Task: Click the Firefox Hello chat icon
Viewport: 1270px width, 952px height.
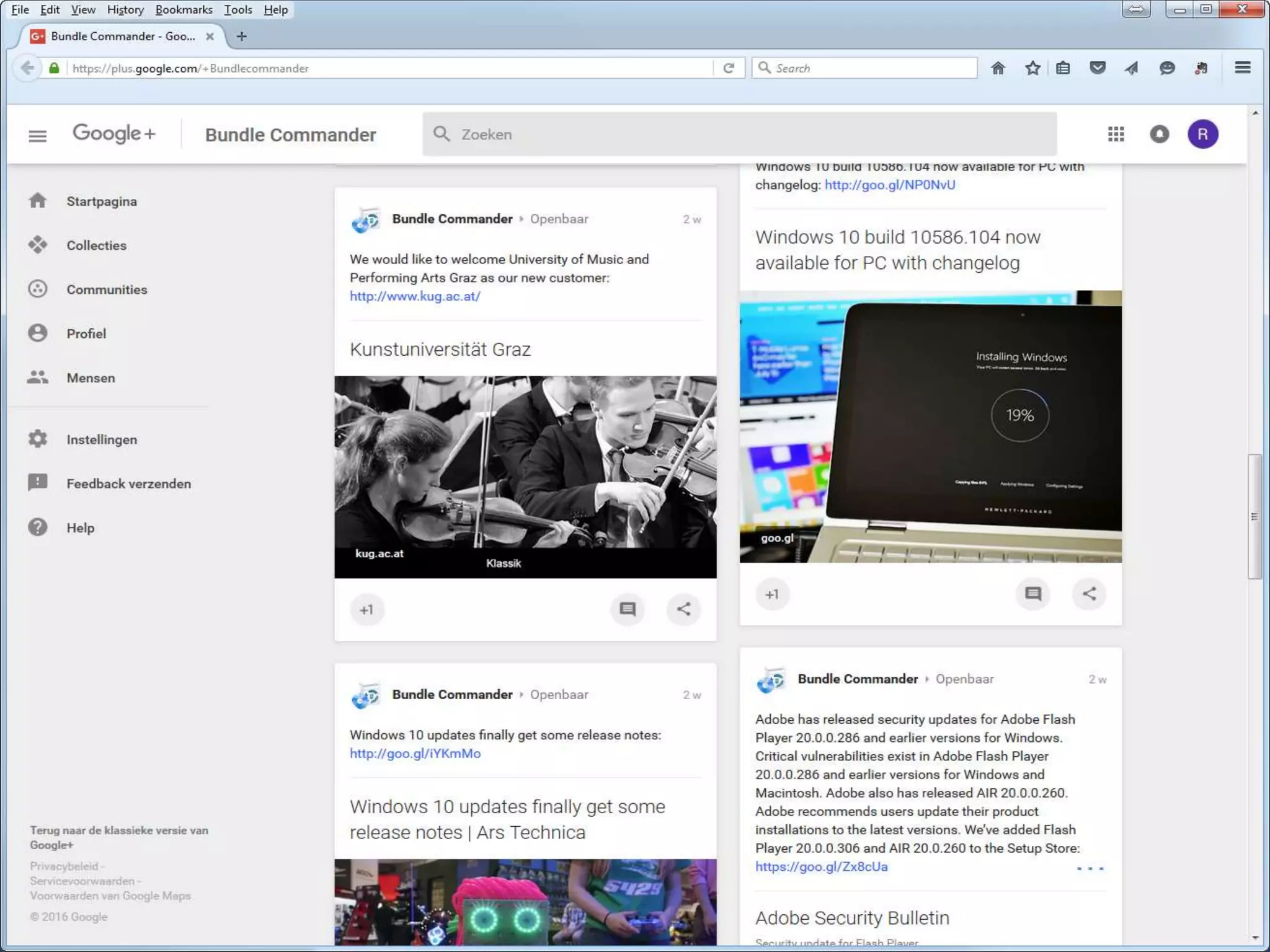Action: click(x=1167, y=68)
